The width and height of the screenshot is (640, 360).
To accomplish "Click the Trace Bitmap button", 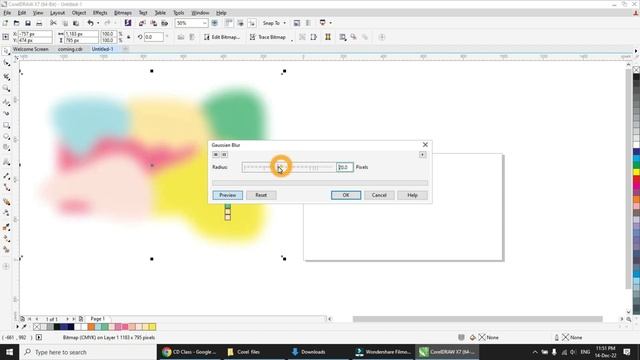I will (267, 37).
